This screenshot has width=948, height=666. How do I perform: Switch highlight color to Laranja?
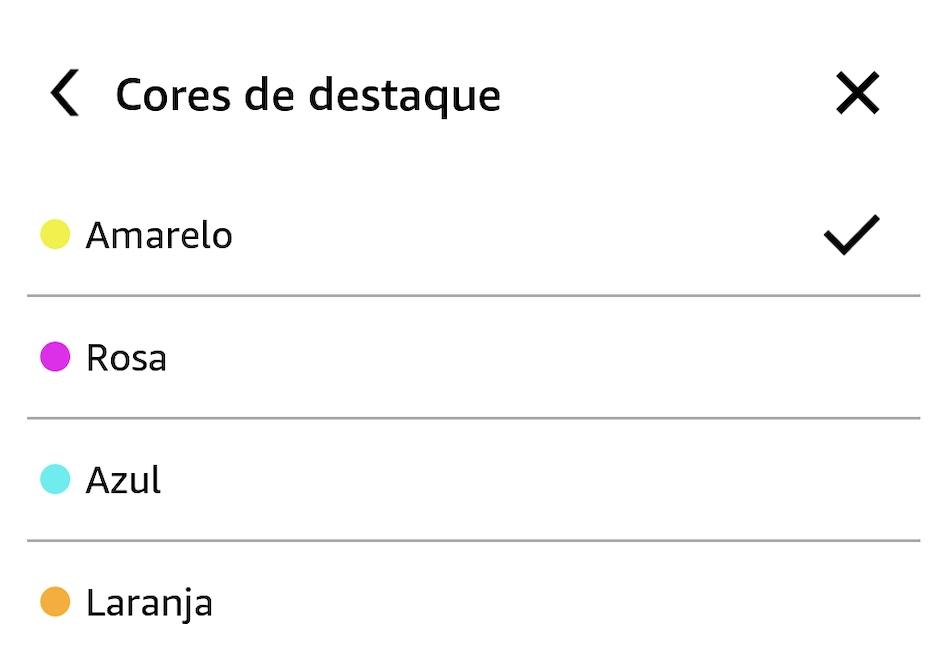(149, 602)
